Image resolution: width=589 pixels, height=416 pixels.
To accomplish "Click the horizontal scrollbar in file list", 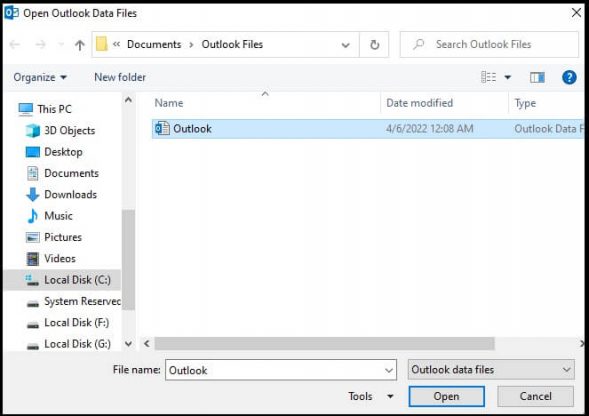I will [325, 343].
